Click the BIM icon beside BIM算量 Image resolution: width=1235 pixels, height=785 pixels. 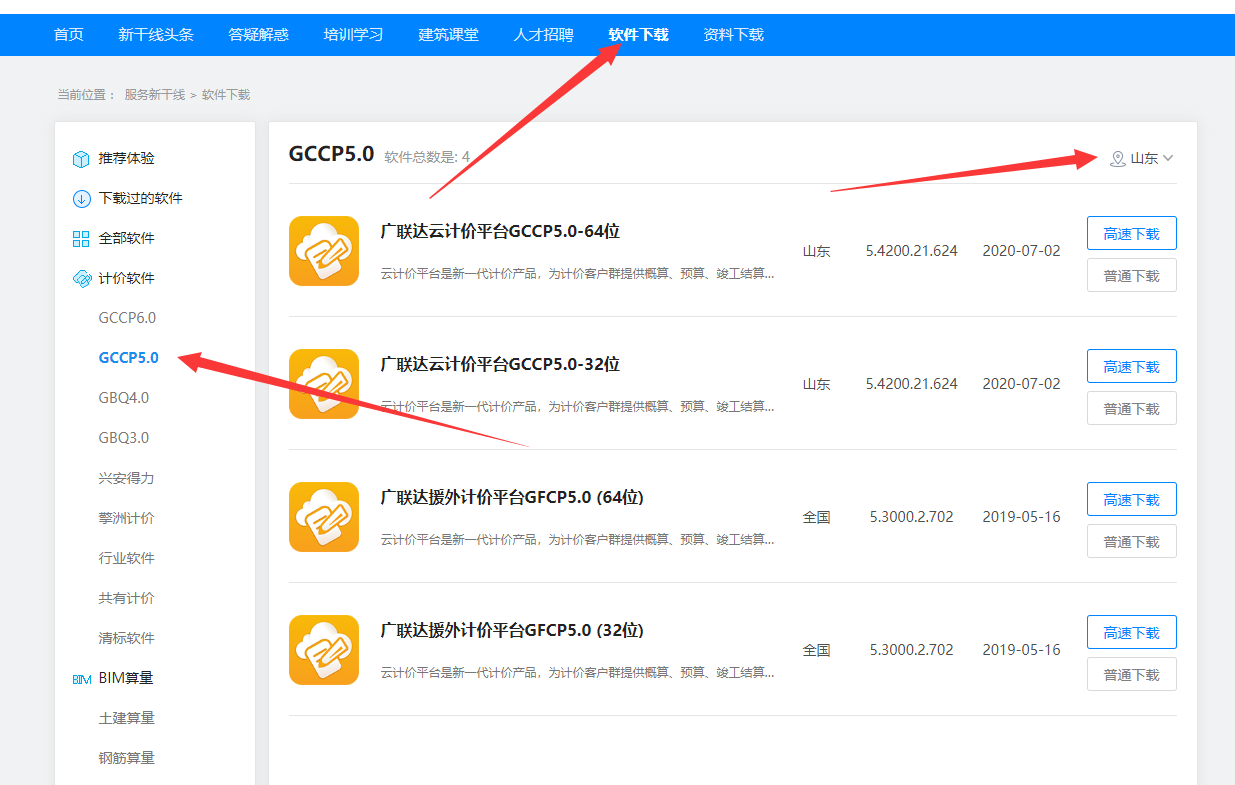(82, 679)
